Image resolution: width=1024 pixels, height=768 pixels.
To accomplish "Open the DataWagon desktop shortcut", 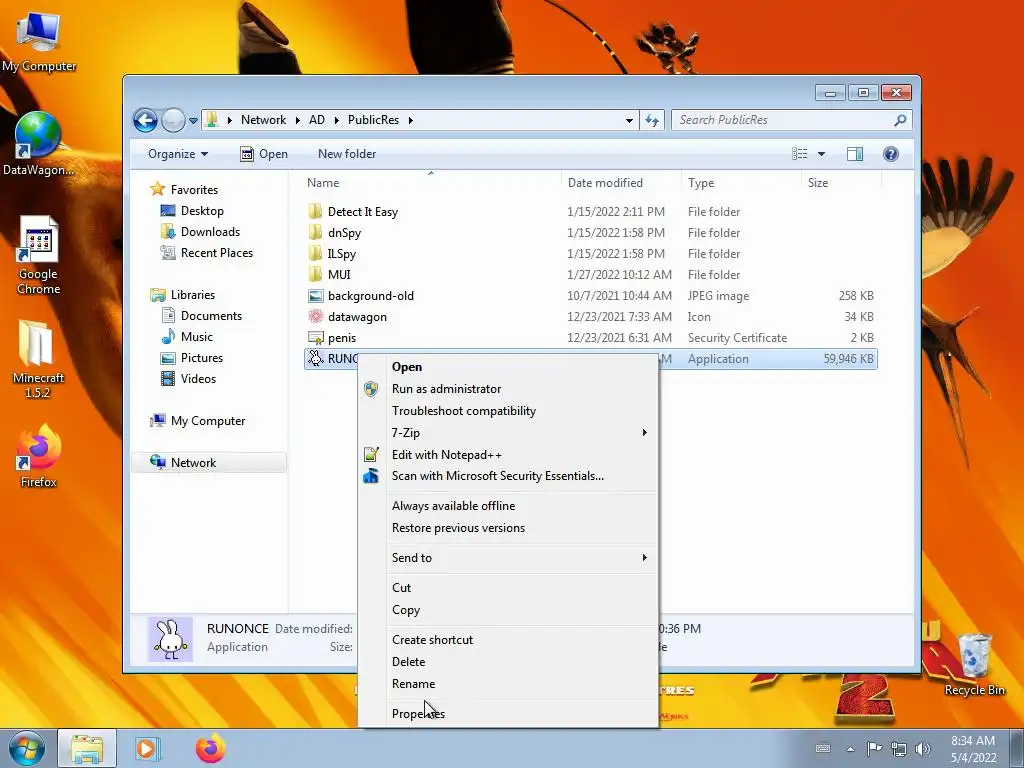I will (x=38, y=144).
